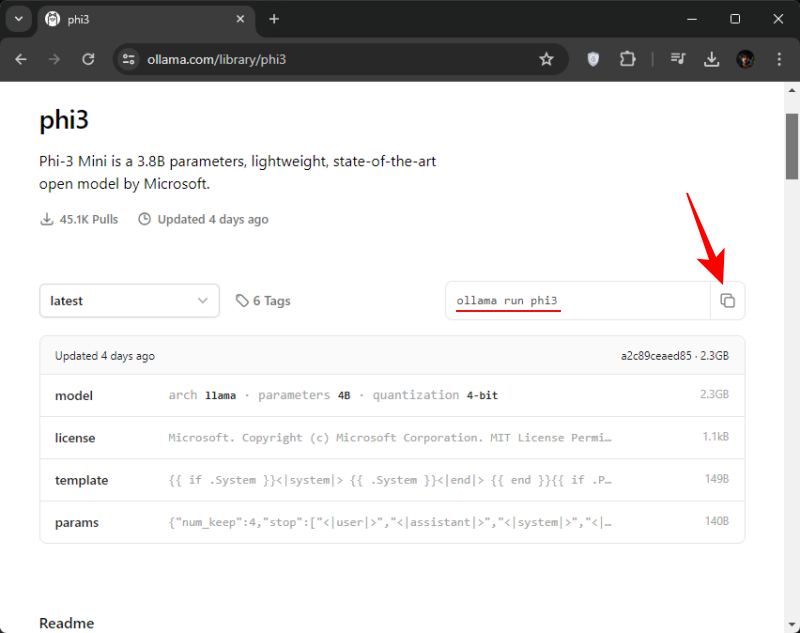Viewport: 800px width, 633px height.
Task: Open site information icon in address bar
Action: coord(129,60)
